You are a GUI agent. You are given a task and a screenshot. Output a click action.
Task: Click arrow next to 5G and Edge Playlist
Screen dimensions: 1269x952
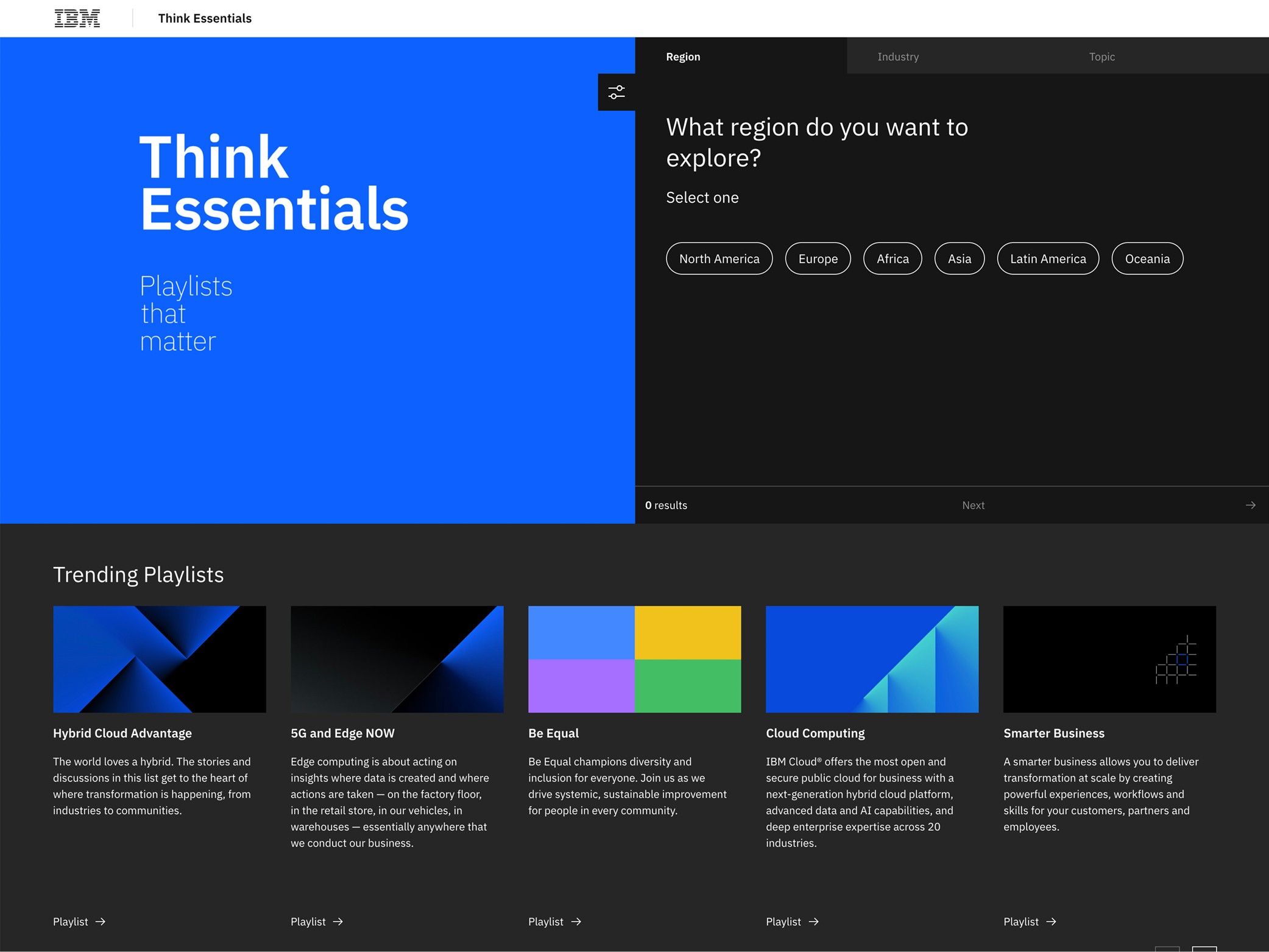338,922
